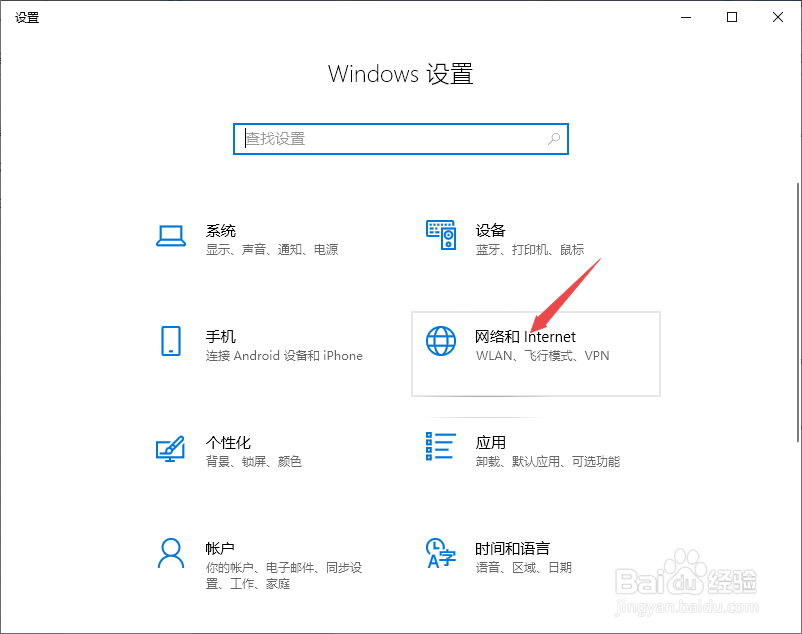This screenshot has width=802, height=634.
Task: Open the Personalization paintbrush icon
Action: coord(170,448)
